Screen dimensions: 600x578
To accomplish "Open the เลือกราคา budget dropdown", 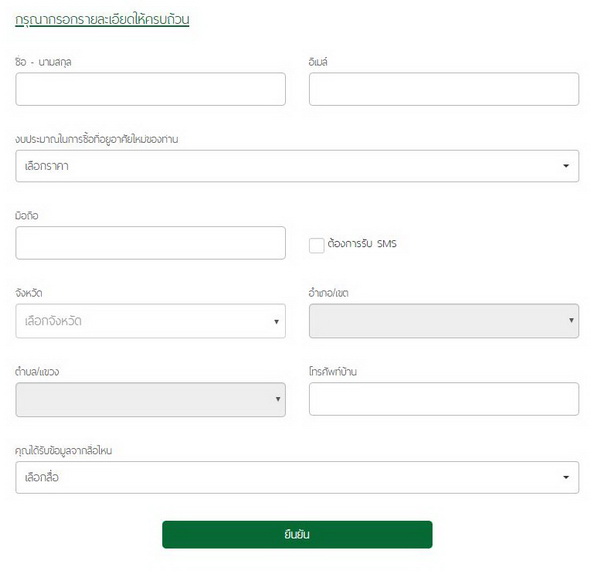I will coord(297,166).
